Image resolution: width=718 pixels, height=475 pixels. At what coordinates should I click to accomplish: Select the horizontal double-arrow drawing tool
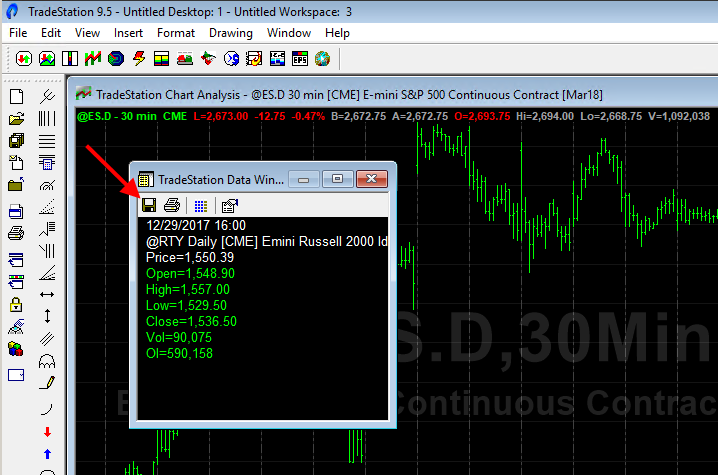pos(47,295)
